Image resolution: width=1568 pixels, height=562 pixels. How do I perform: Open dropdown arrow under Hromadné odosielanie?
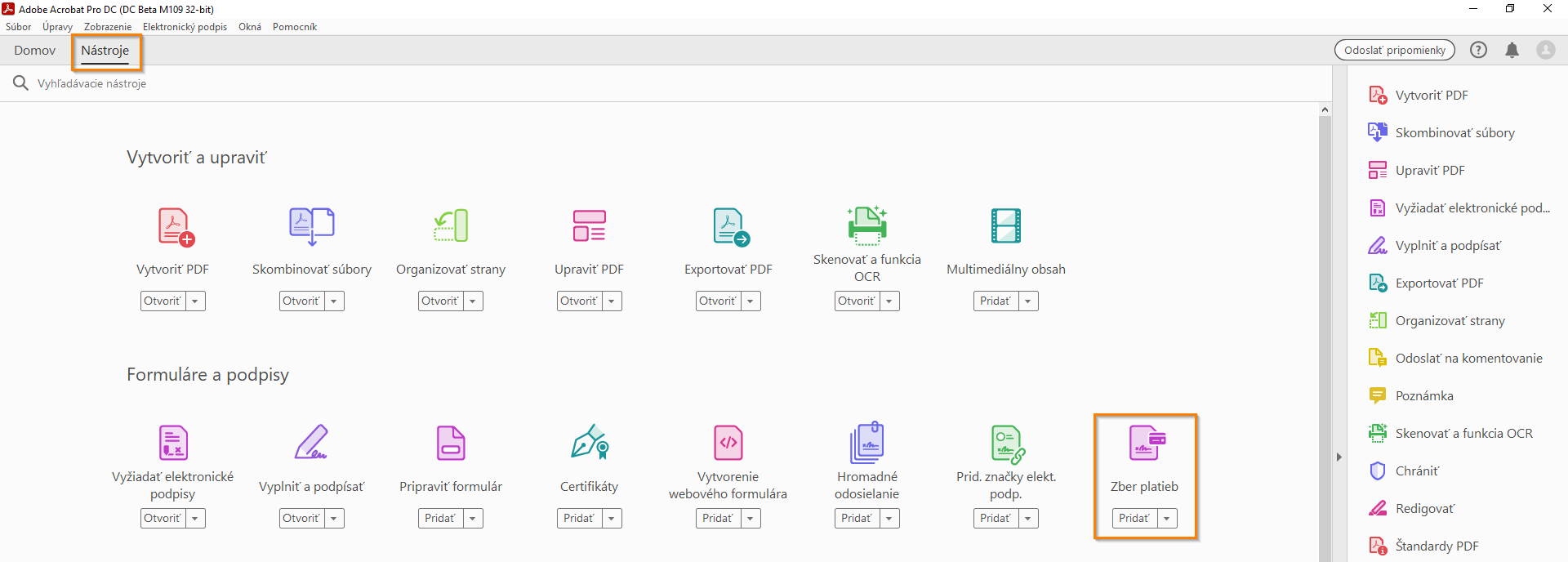[889, 519]
